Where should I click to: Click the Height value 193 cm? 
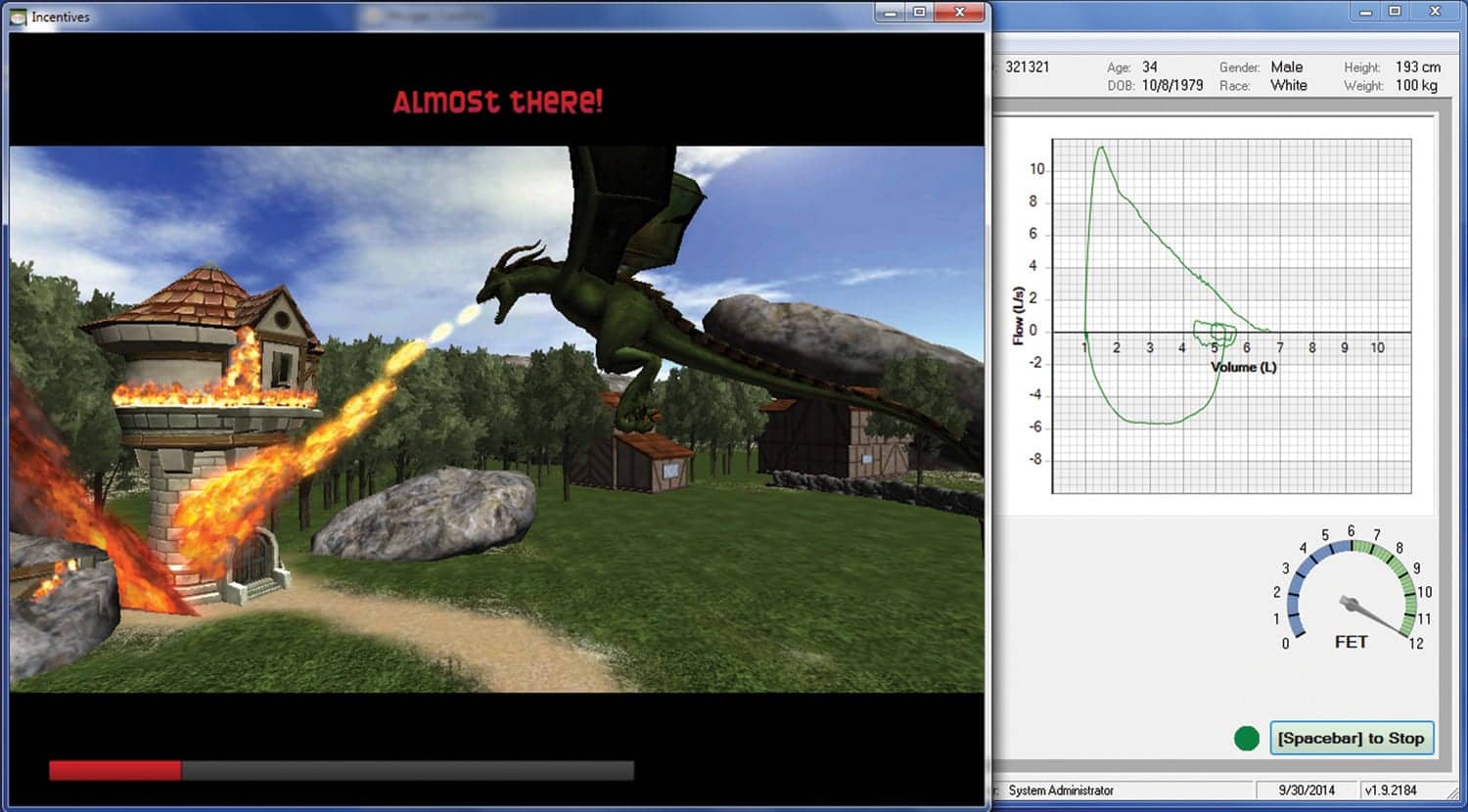(x=1417, y=68)
